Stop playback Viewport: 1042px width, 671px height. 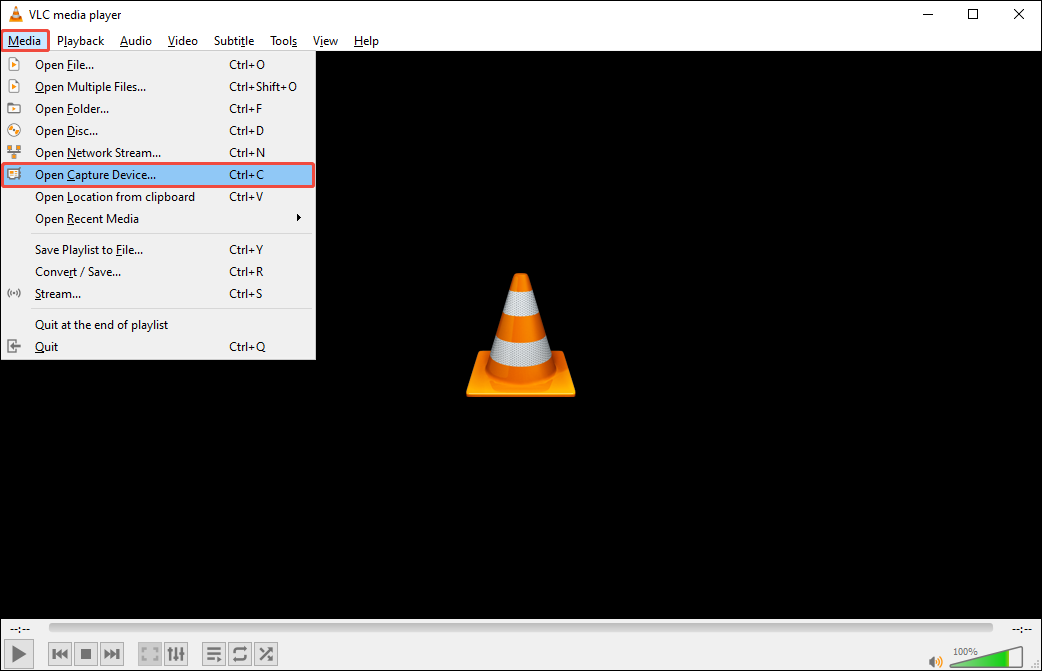(85, 654)
